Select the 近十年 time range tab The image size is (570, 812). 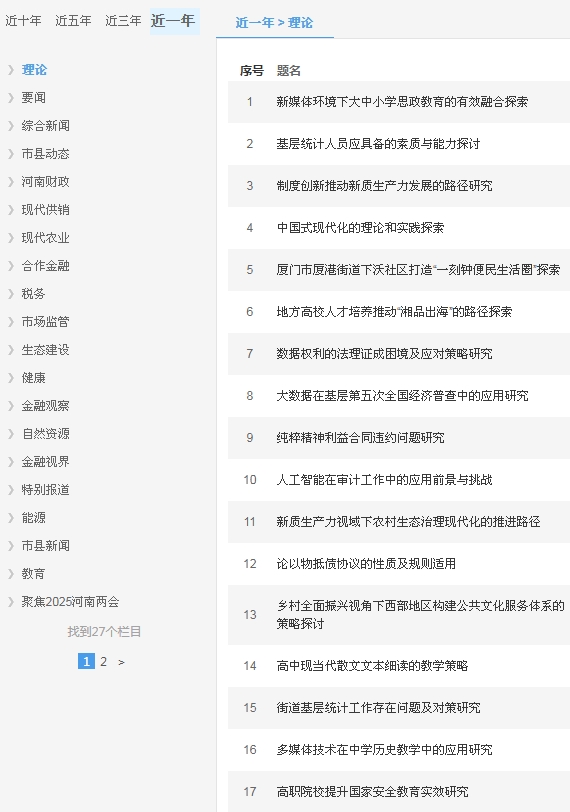point(23,21)
